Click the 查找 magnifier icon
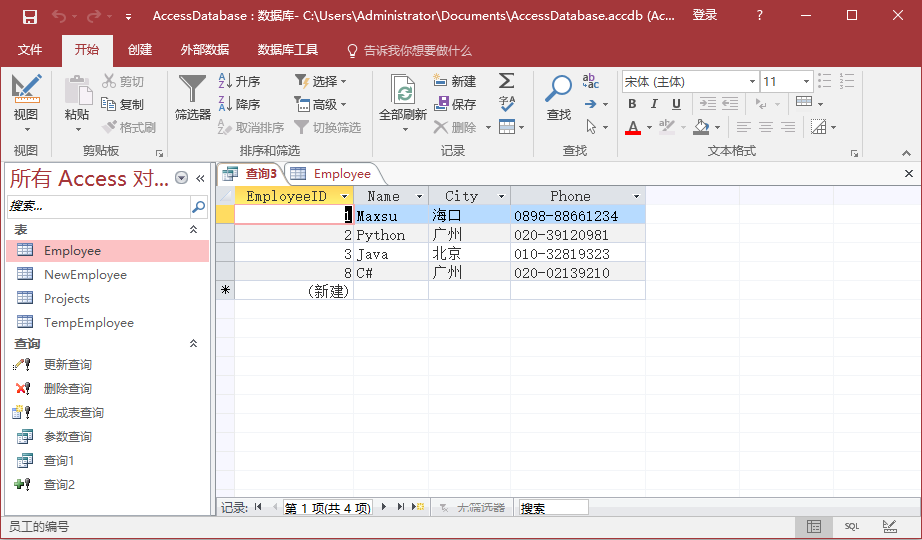 coord(558,88)
